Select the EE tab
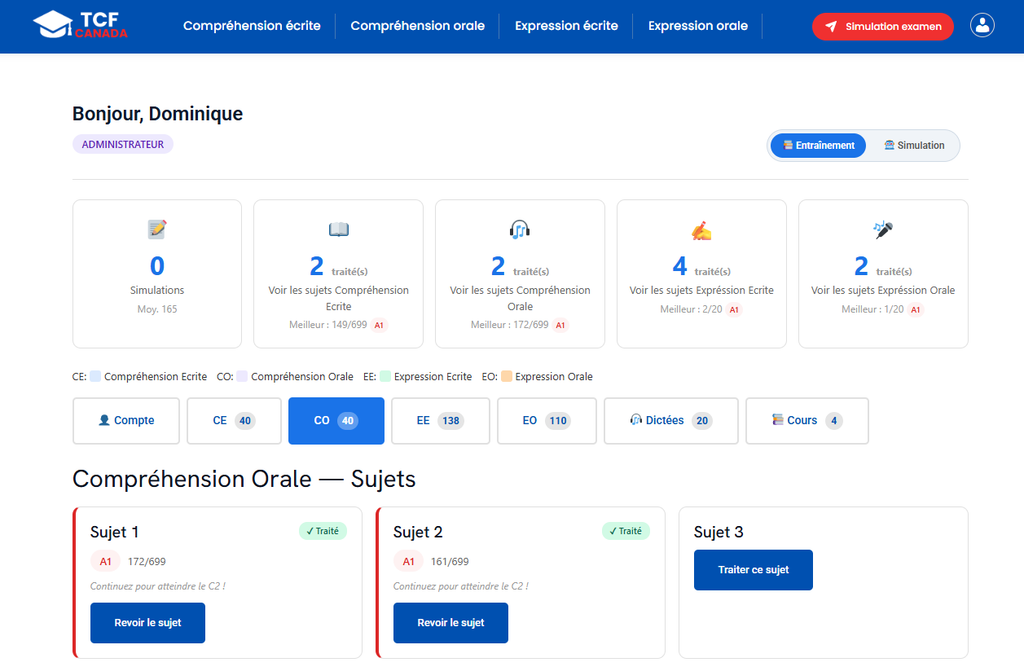This screenshot has width=1024, height=670. click(440, 421)
